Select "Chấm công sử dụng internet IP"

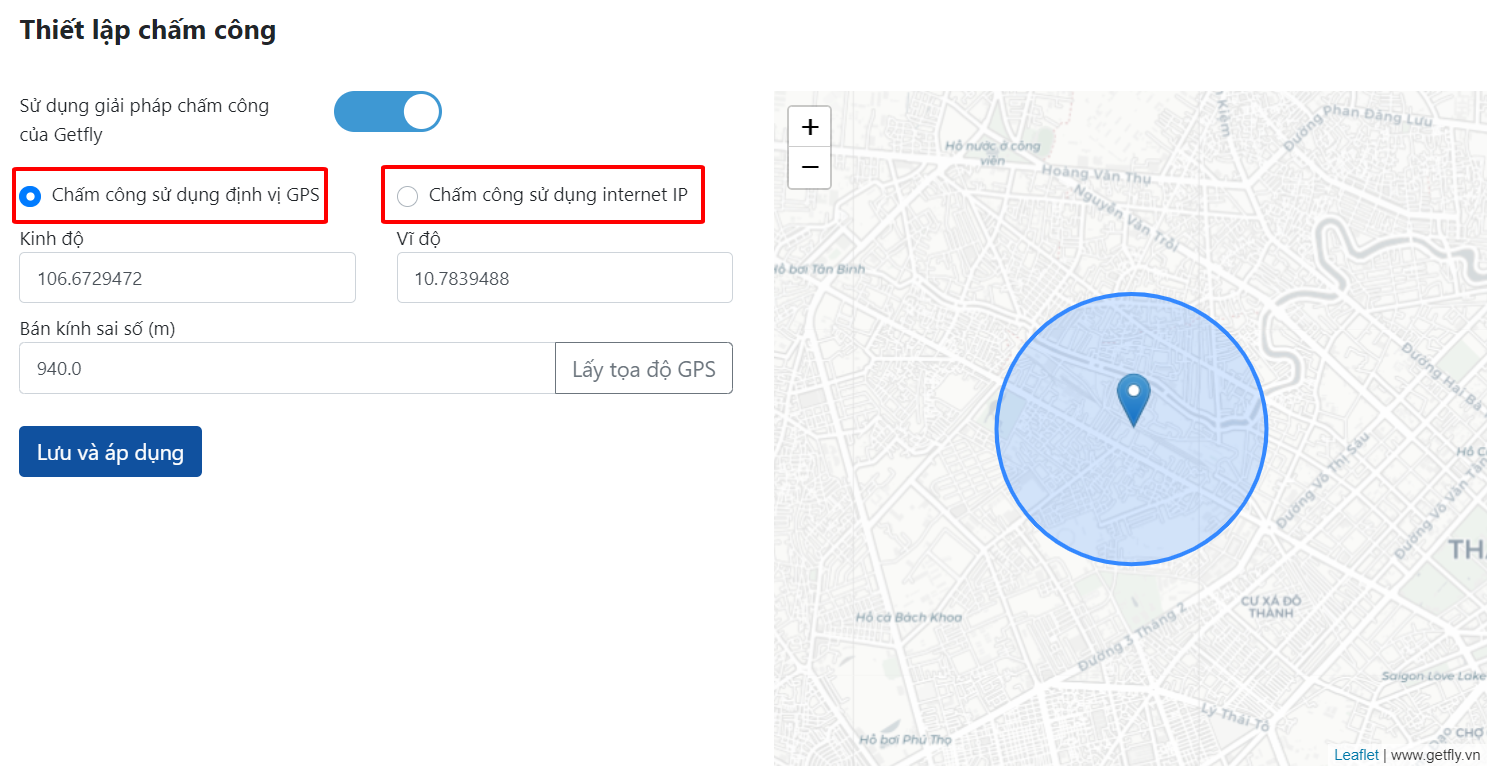407,196
